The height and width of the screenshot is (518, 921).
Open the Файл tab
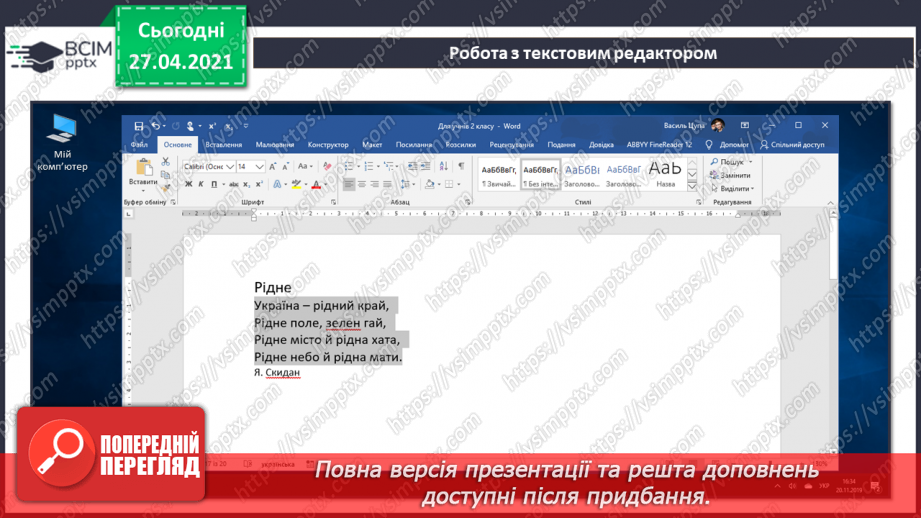pos(139,144)
